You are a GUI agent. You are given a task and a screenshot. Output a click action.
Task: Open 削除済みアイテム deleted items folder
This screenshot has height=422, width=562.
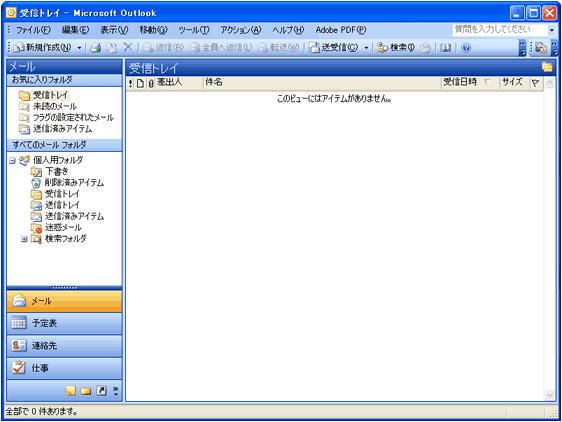click(x=67, y=182)
